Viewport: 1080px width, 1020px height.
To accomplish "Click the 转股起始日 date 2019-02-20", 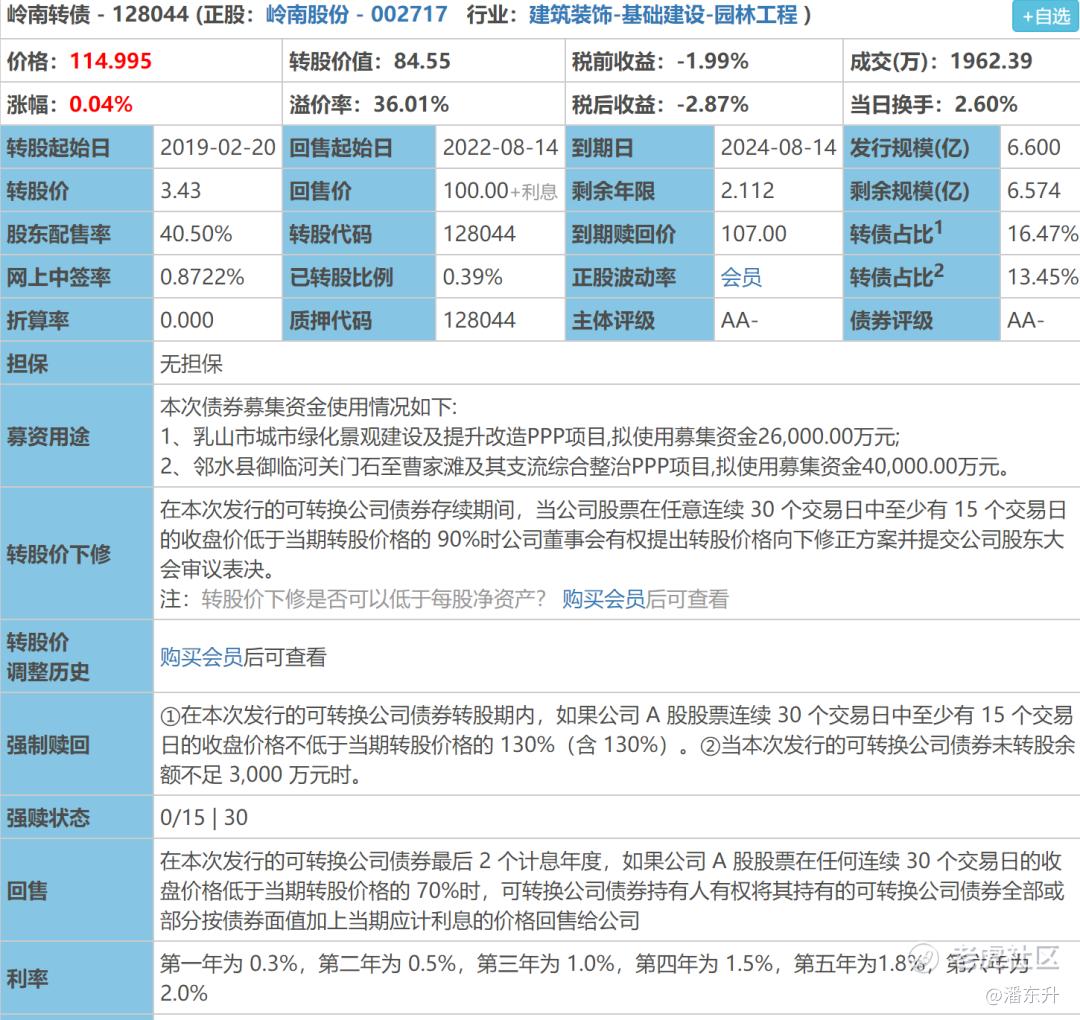I will click(218, 147).
